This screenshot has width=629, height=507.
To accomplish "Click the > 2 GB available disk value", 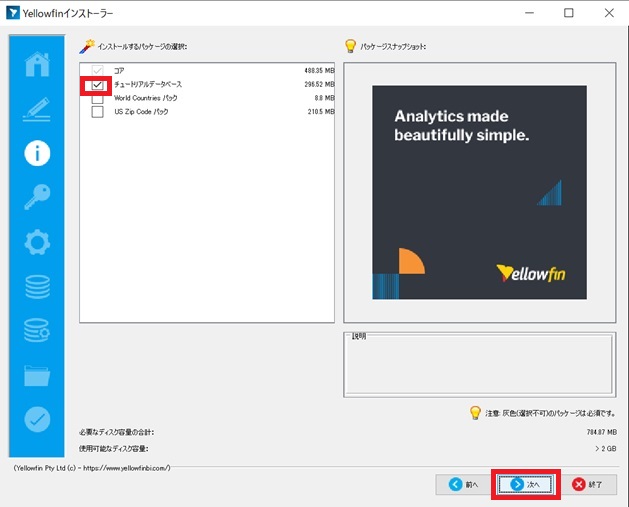I will coord(606,448).
